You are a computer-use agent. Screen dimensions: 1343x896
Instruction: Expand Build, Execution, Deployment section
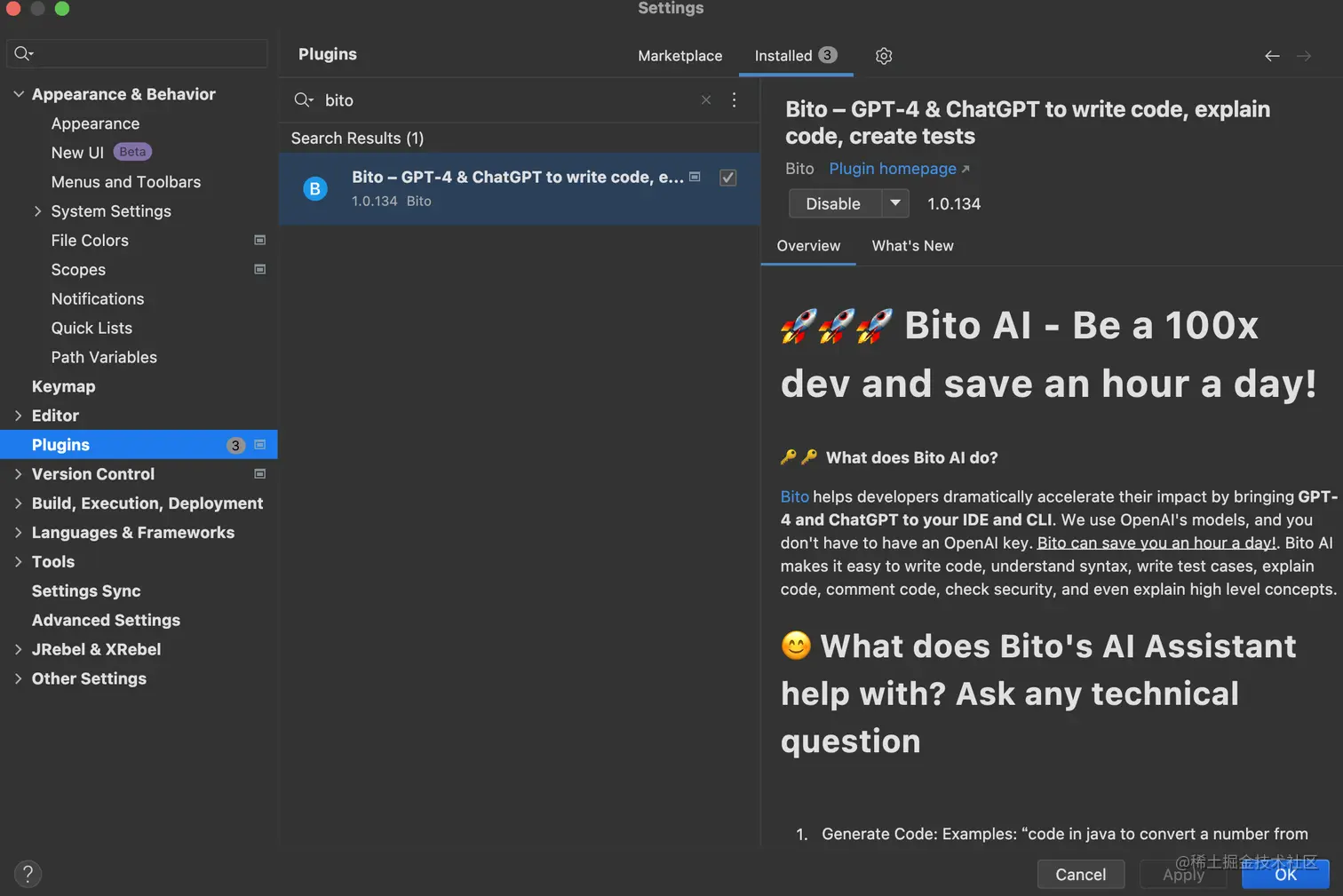click(18, 504)
